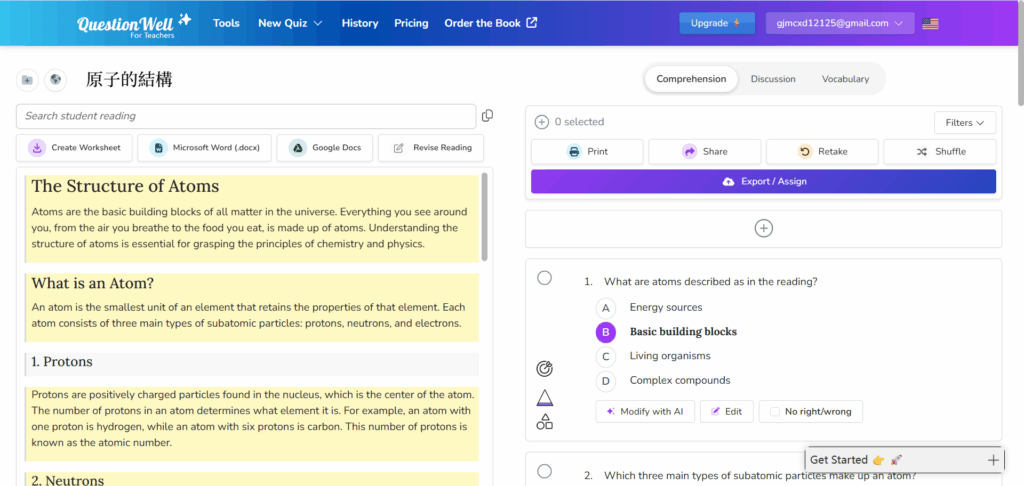This screenshot has height=486, width=1024.
Task: Open the Filters dropdown
Action: pyautogui.click(x=965, y=123)
